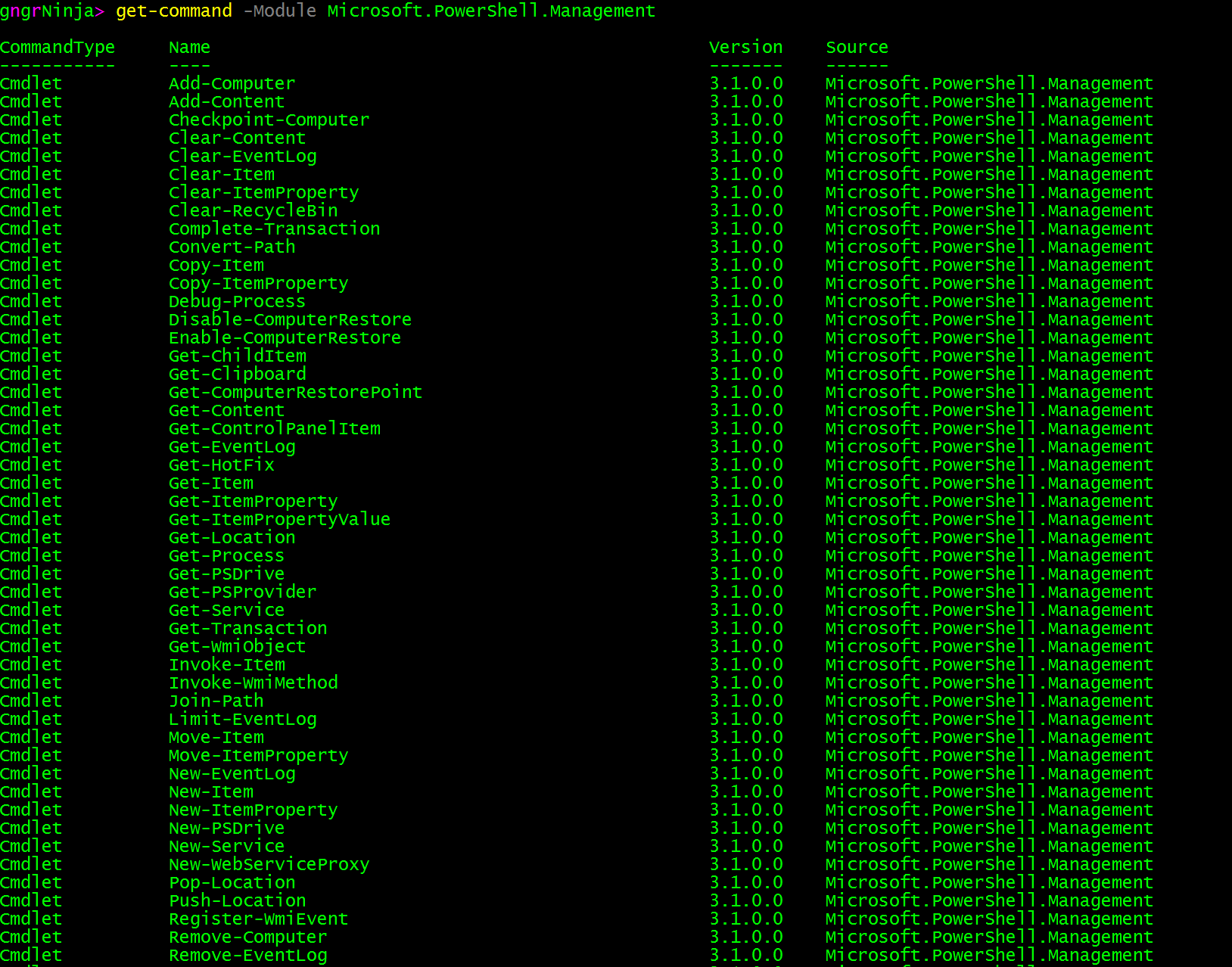
Task: Click the Version column header
Action: (745, 48)
